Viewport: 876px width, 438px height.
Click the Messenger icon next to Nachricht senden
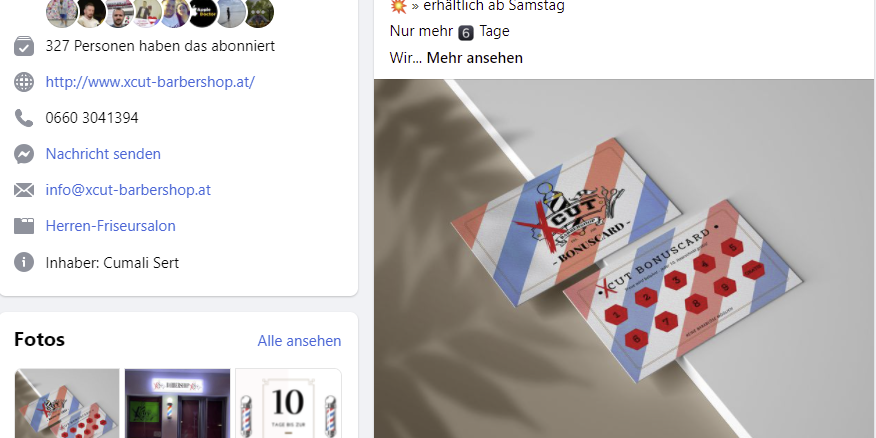(x=24, y=154)
